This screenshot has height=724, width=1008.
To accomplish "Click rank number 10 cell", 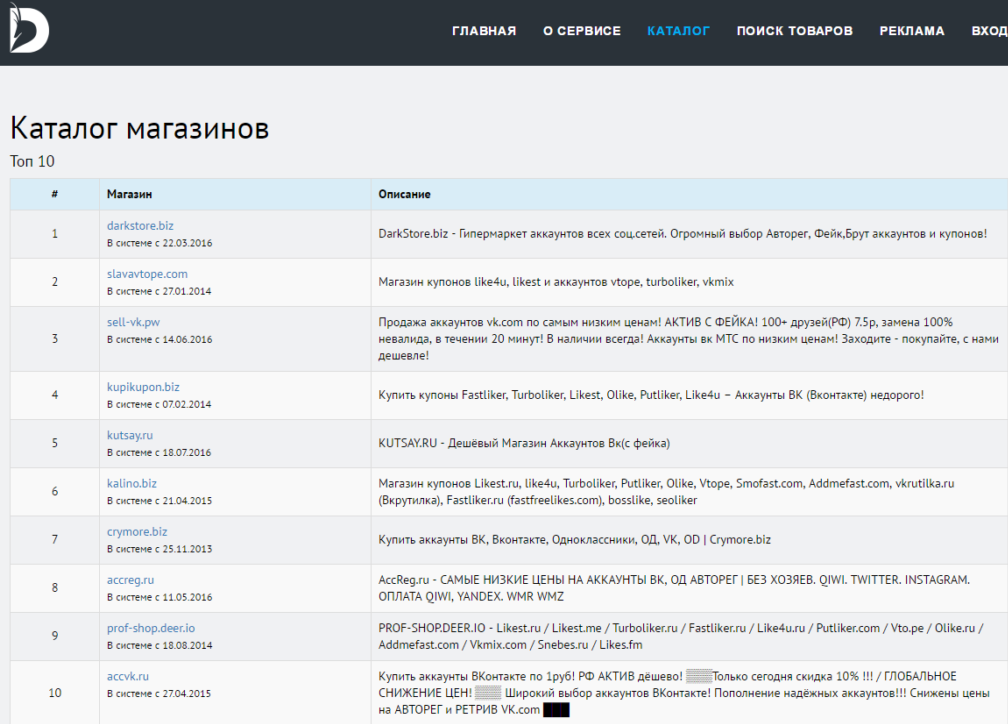I will (55, 693).
